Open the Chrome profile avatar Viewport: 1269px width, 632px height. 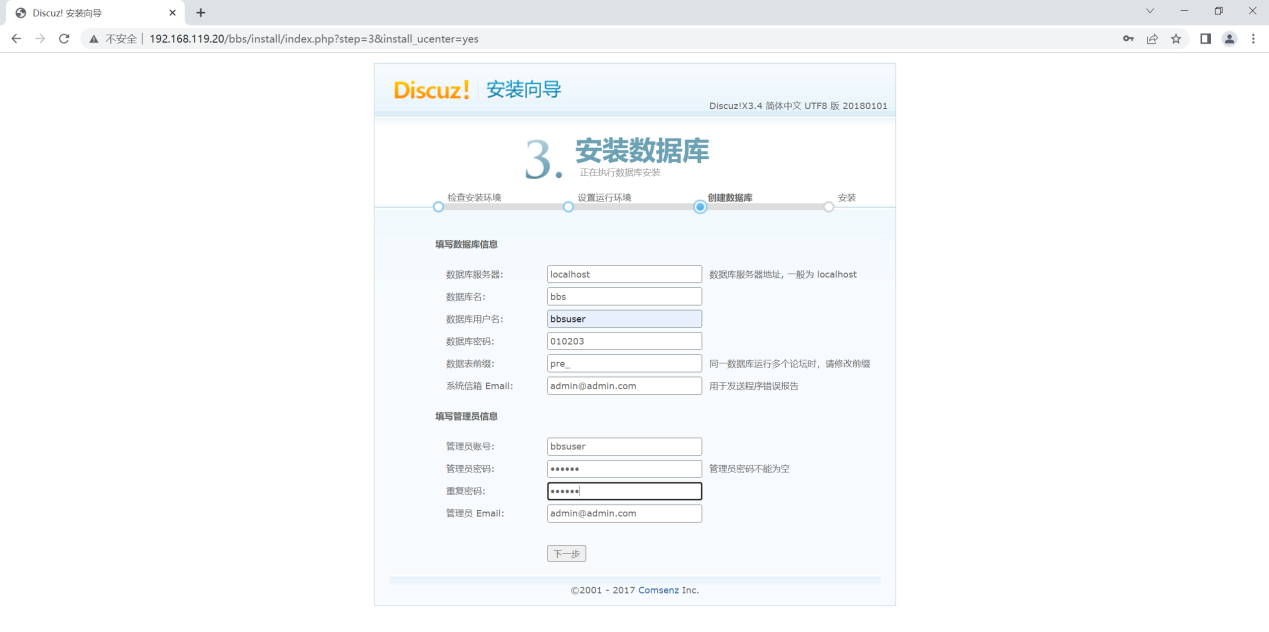click(x=1229, y=39)
